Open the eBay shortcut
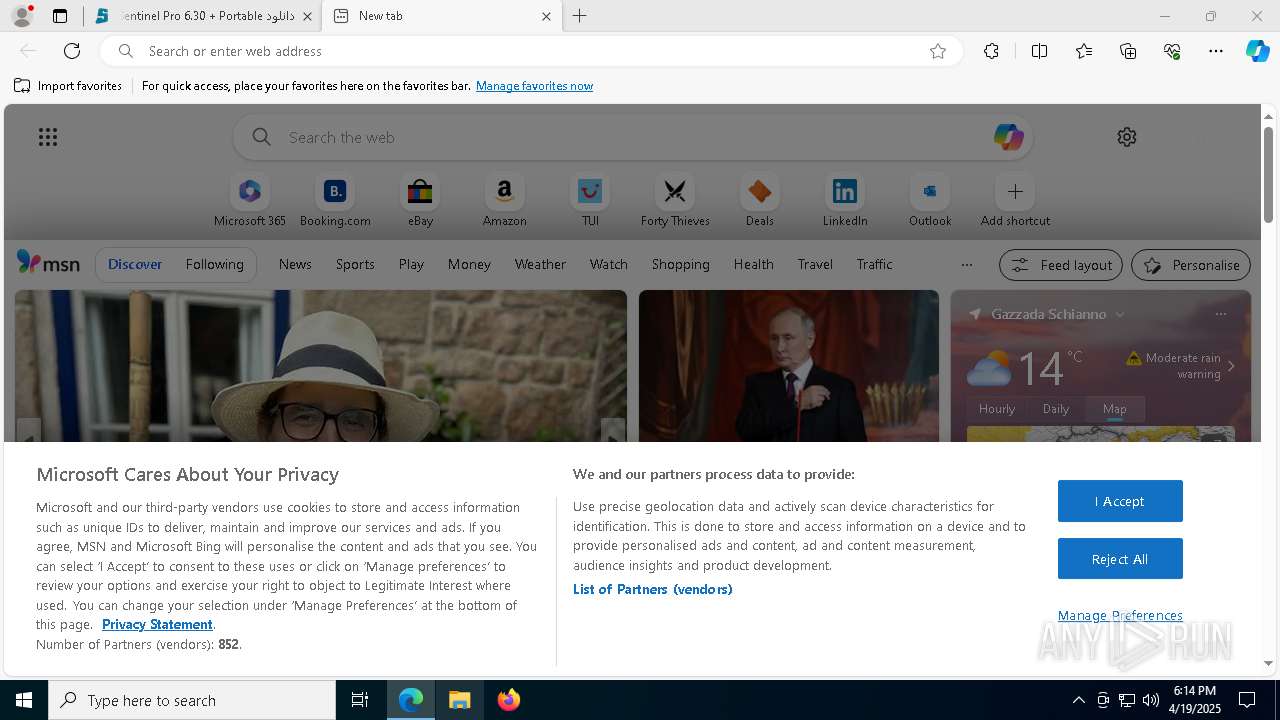The width and height of the screenshot is (1280, 720). pyautogui.click(x=420, y=201)
